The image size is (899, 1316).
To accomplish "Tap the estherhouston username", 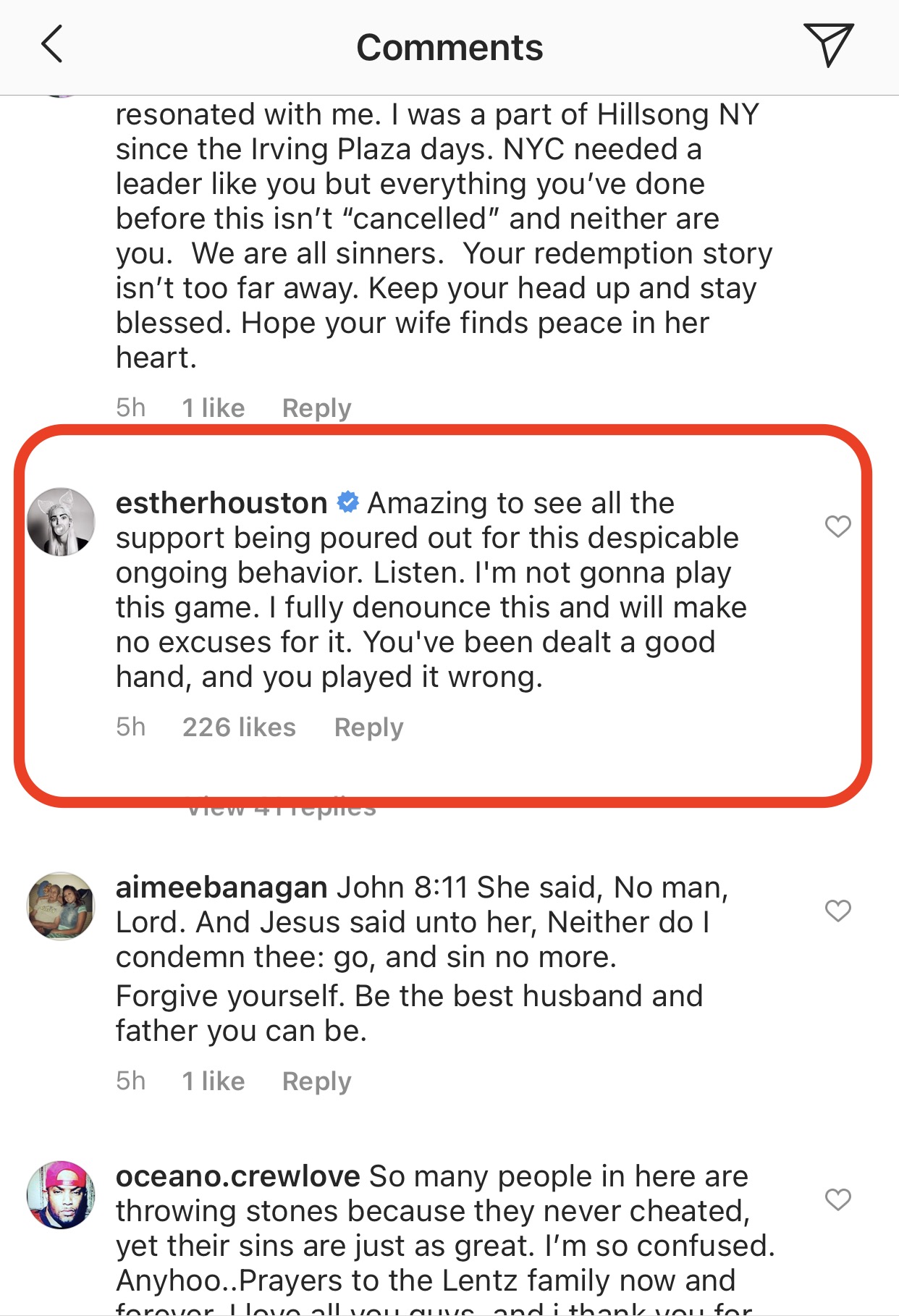I will [221, 503].
